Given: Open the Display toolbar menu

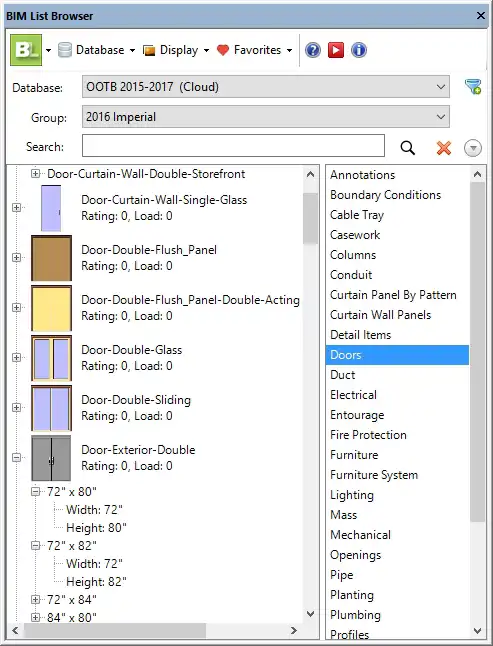Looking at the screenshot, I should 176,50.
